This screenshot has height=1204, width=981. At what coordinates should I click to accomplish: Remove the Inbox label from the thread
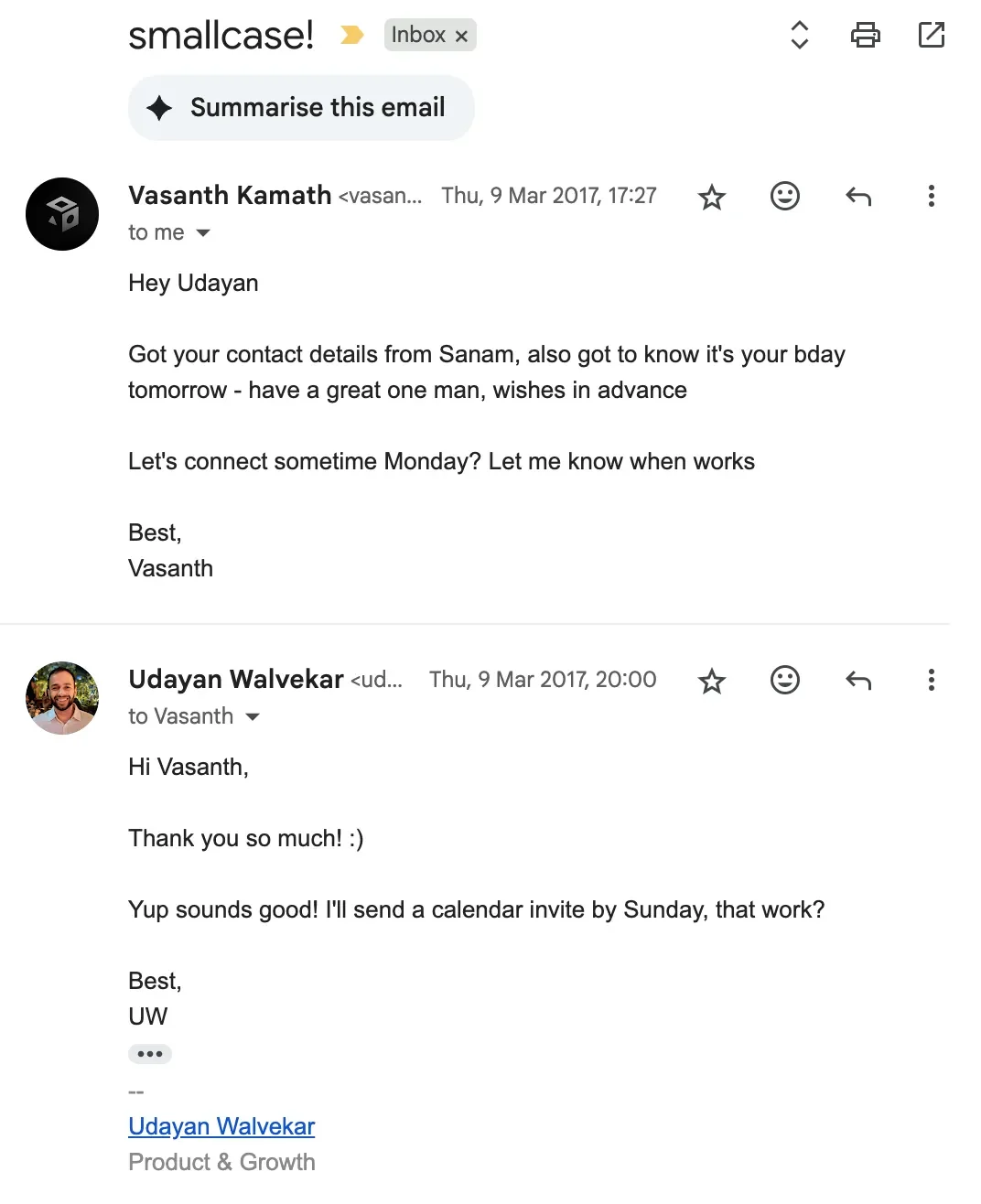coord(462,36)
